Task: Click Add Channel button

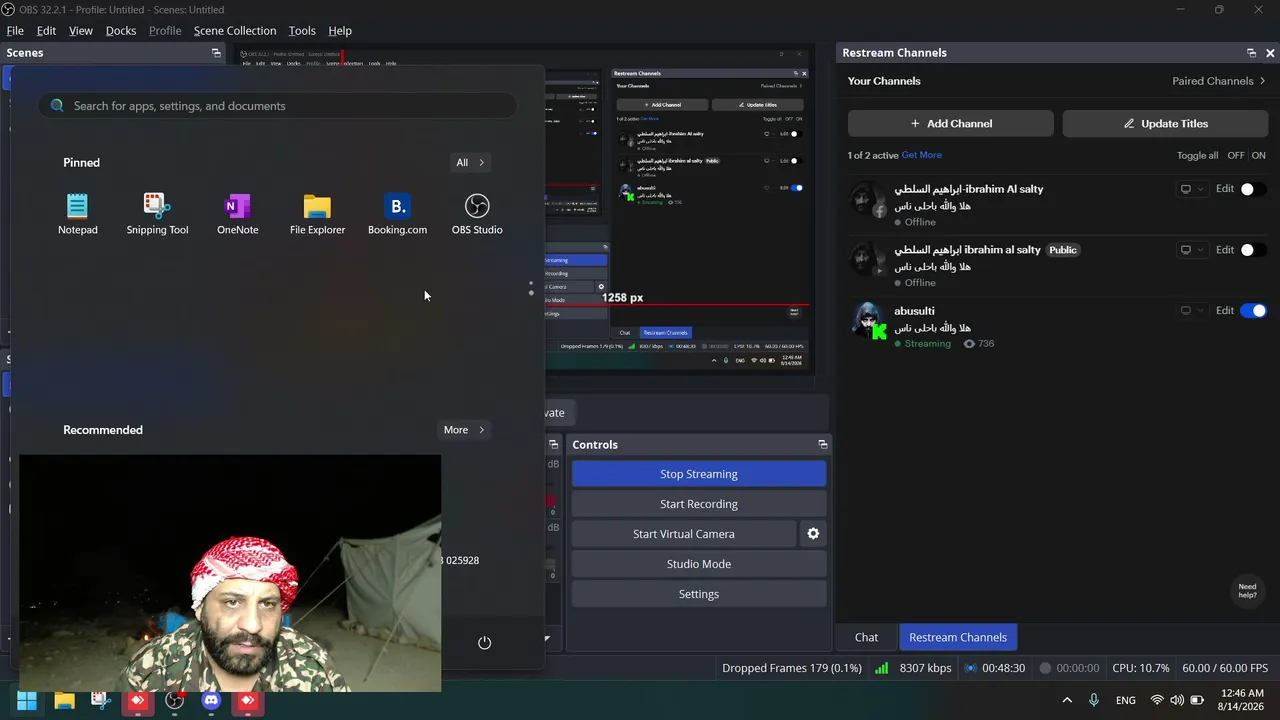Action: tap(951, 123)
